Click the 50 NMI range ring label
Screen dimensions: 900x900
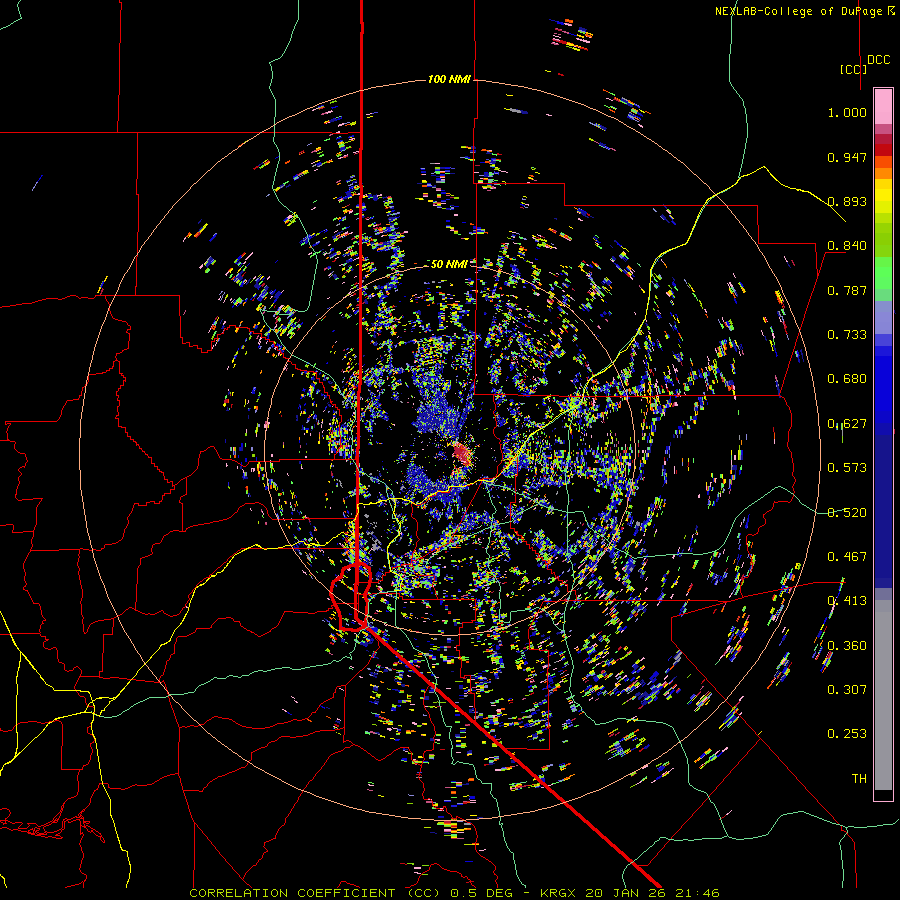click(x=449, y=264)
